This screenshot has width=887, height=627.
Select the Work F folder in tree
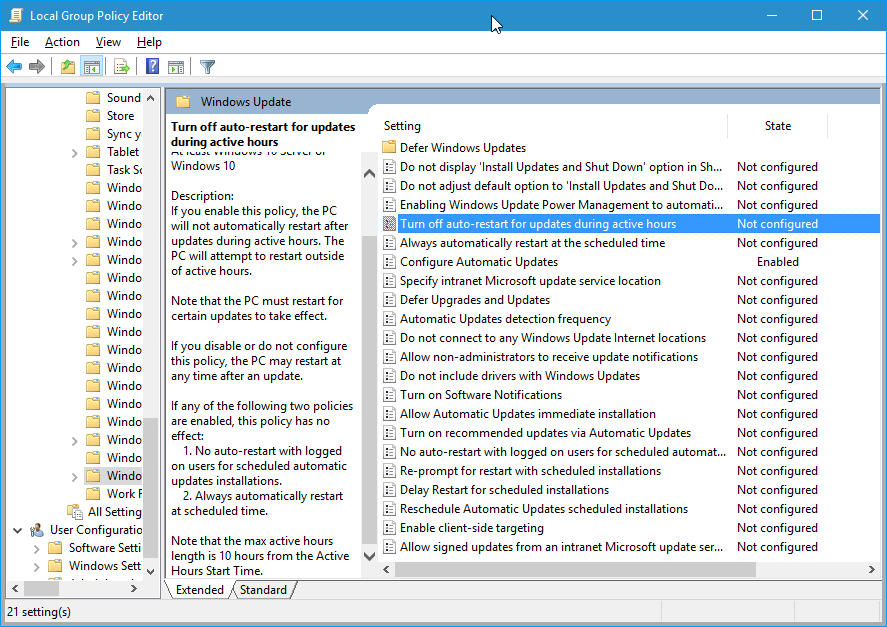click(x=114, y=493)
